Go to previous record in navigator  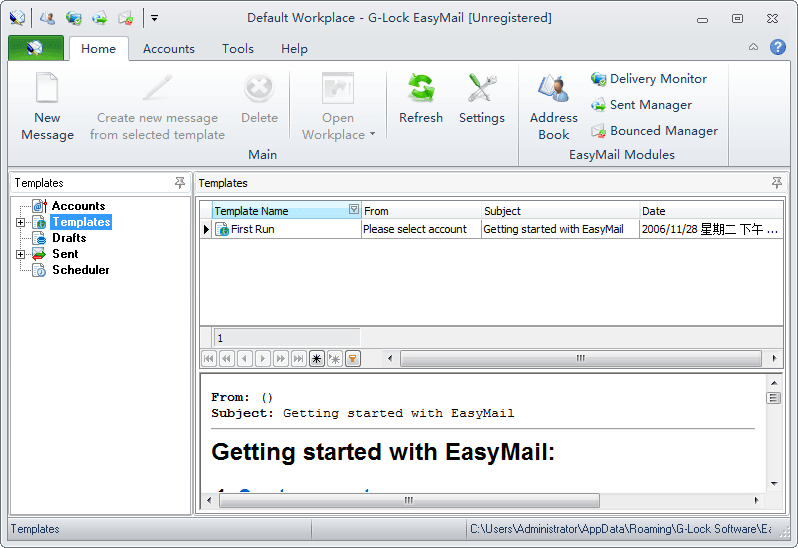pos(245,359)
